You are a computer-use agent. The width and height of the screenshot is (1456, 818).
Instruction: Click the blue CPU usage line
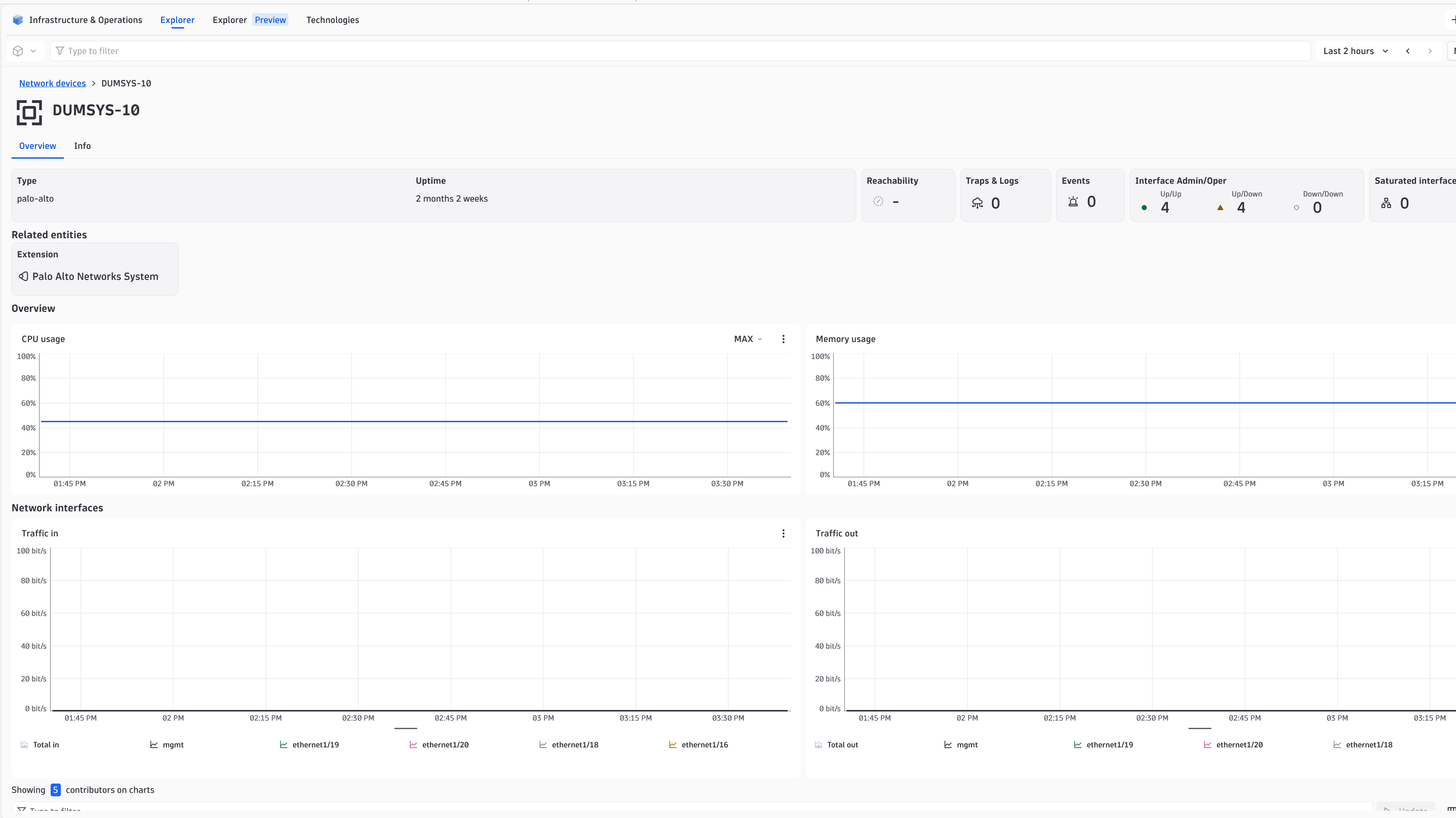pos(414,421)
